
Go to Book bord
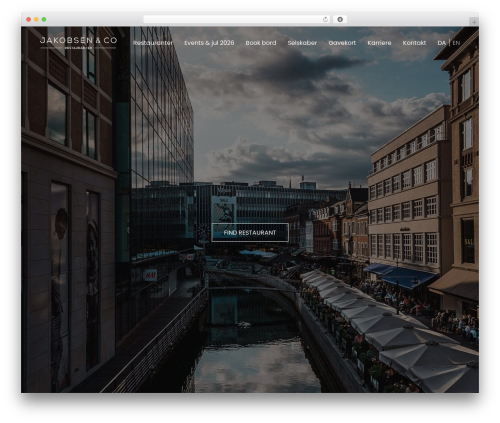point(261,43)
